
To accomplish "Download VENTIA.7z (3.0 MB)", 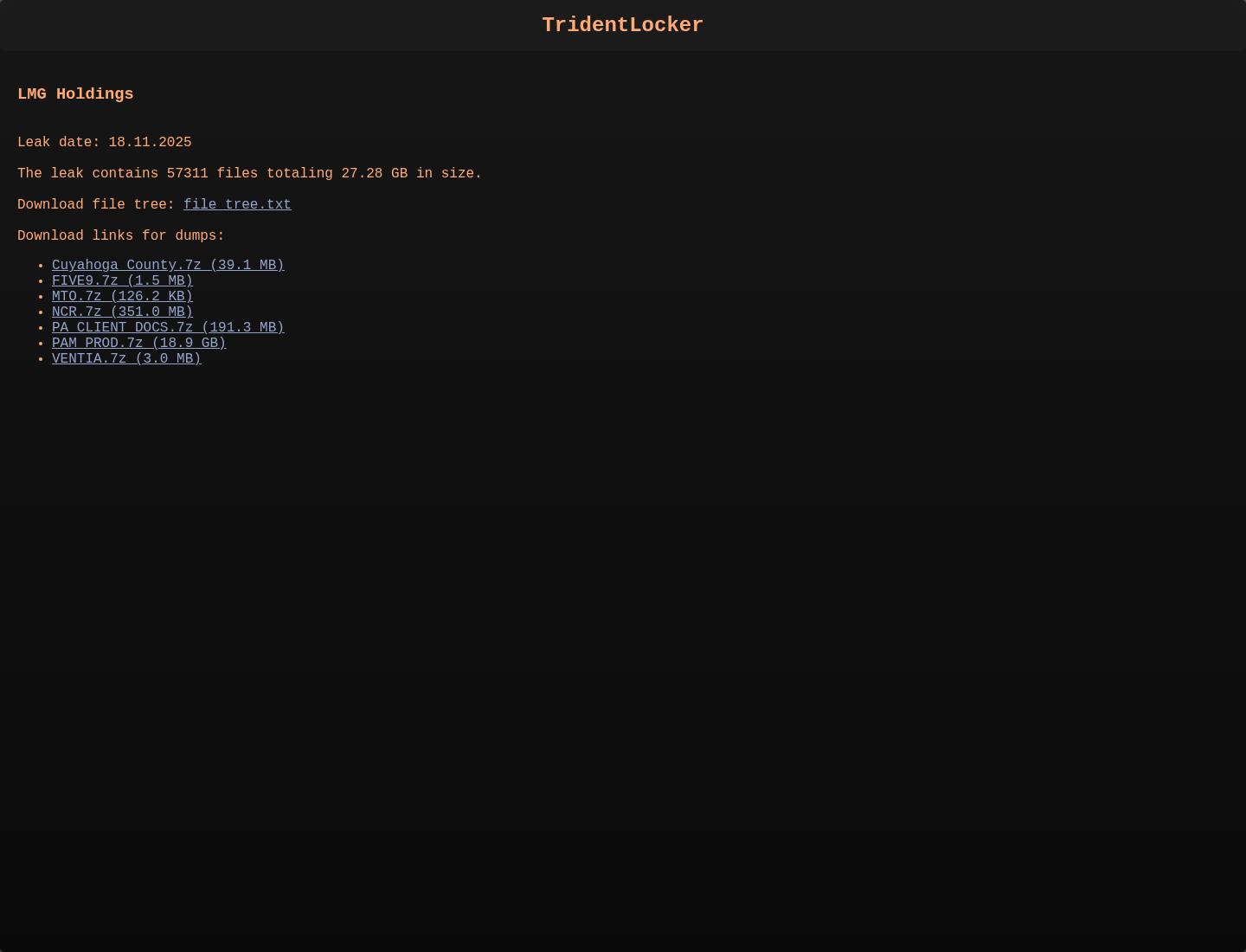I will [x=126, y=359].
